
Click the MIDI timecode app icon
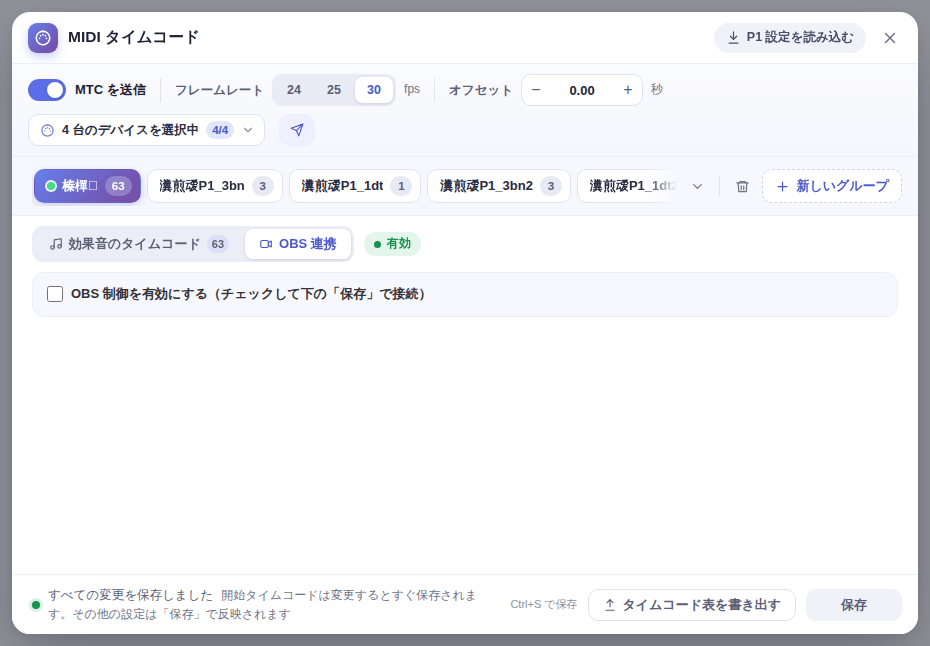coord(43,38)
